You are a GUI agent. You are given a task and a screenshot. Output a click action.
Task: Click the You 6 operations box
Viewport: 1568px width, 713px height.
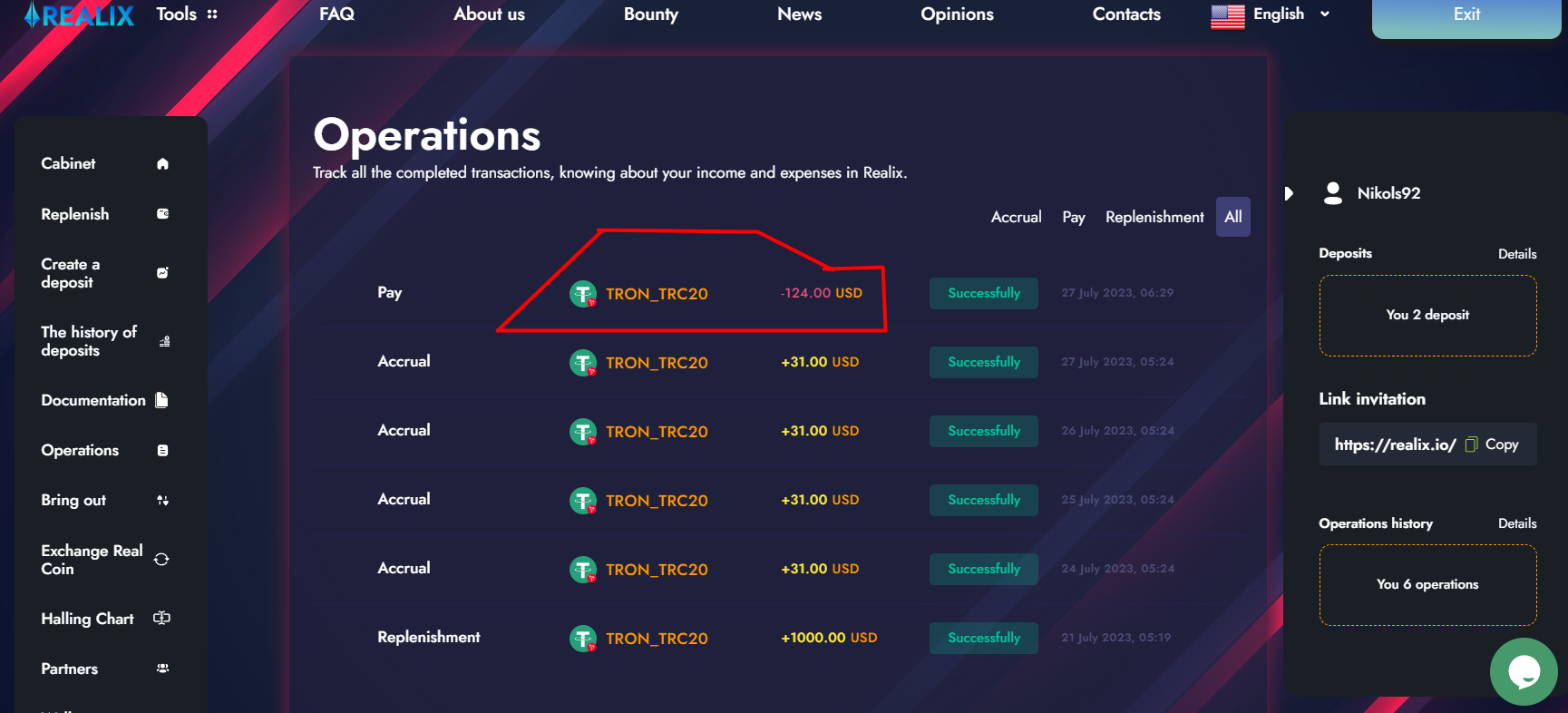pyautogui.click(x=1427, y=585)
